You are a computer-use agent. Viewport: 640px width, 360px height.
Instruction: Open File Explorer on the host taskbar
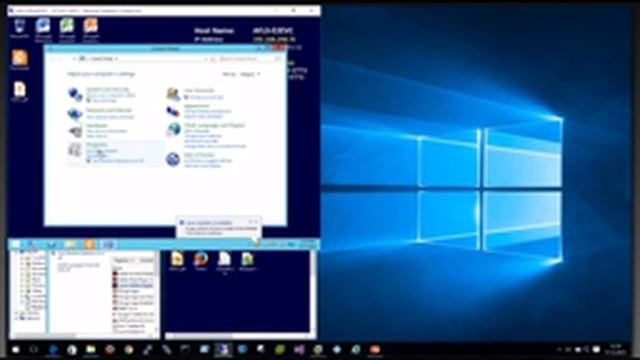click(x=91, y=349)
